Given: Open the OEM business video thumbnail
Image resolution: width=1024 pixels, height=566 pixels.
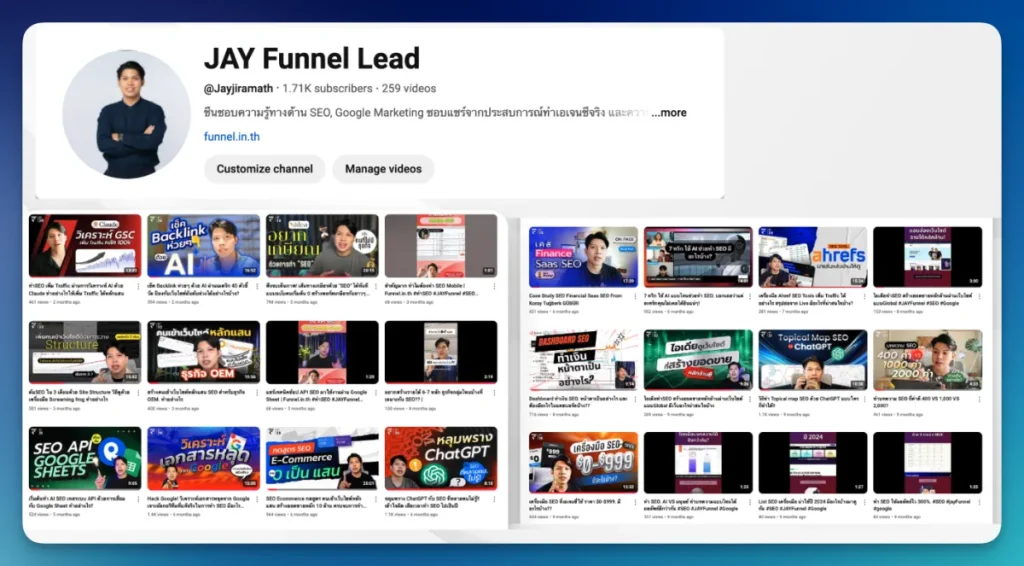Looking at the screenshot, I should [x=204, y=352].
